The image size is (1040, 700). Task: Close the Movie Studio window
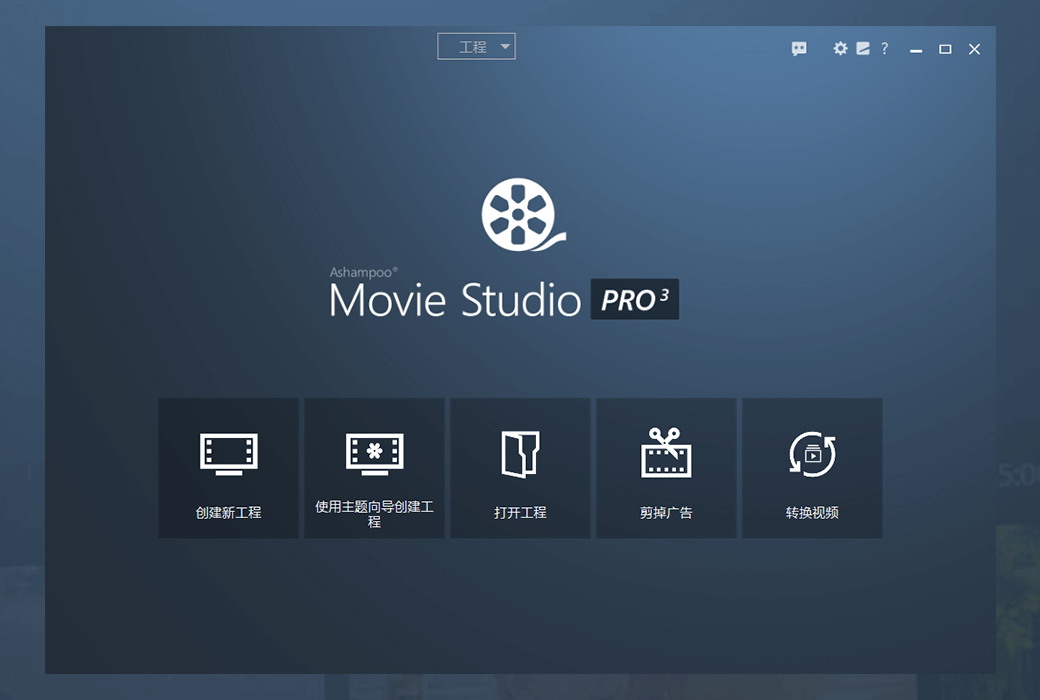click(x=974, y=49)
